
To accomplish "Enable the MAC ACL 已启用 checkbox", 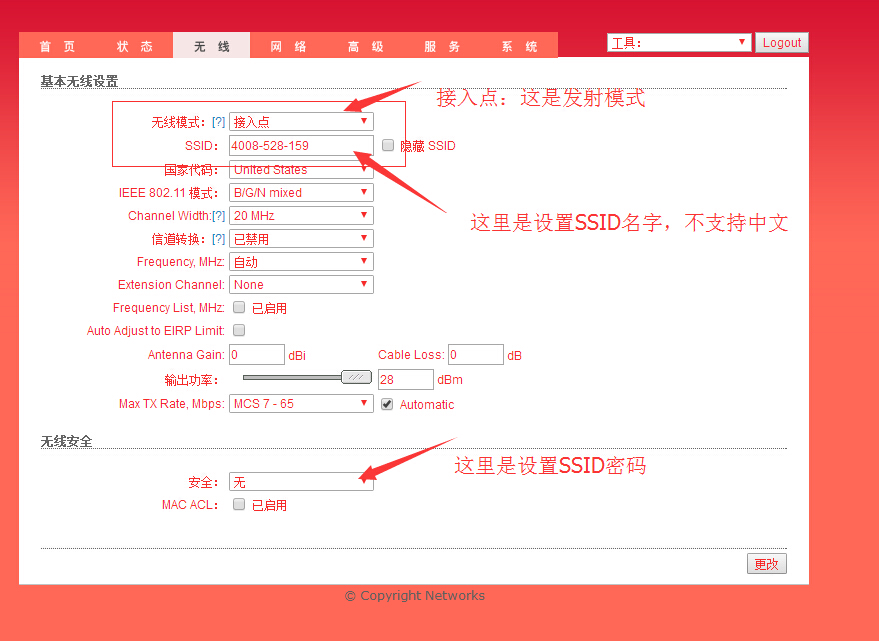I will tap(239, 504).
